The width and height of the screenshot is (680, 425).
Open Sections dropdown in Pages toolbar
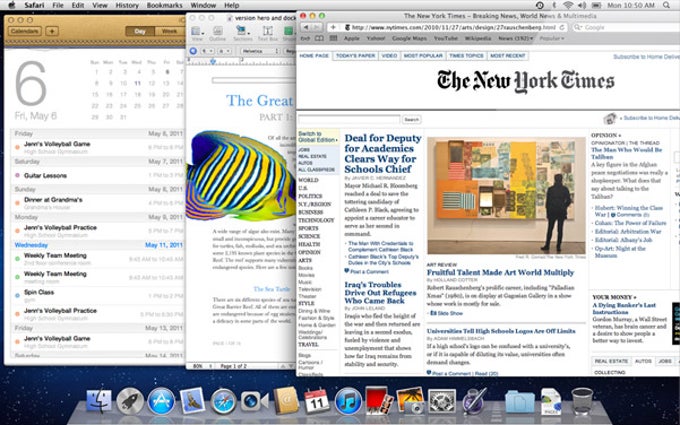243,33
